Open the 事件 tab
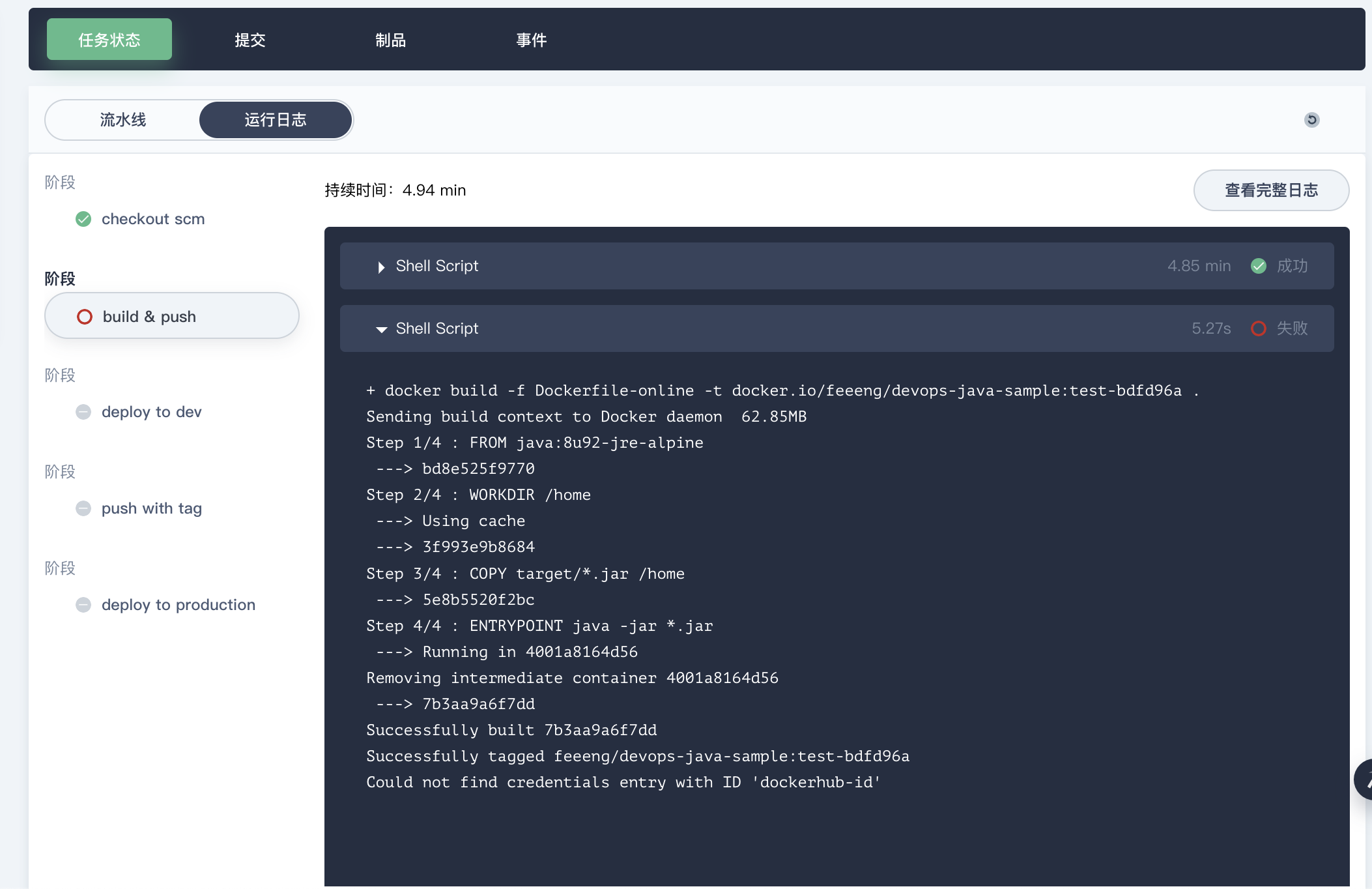Image resolution: width=1372 pixels, height=889 pixels. point(532,40)
